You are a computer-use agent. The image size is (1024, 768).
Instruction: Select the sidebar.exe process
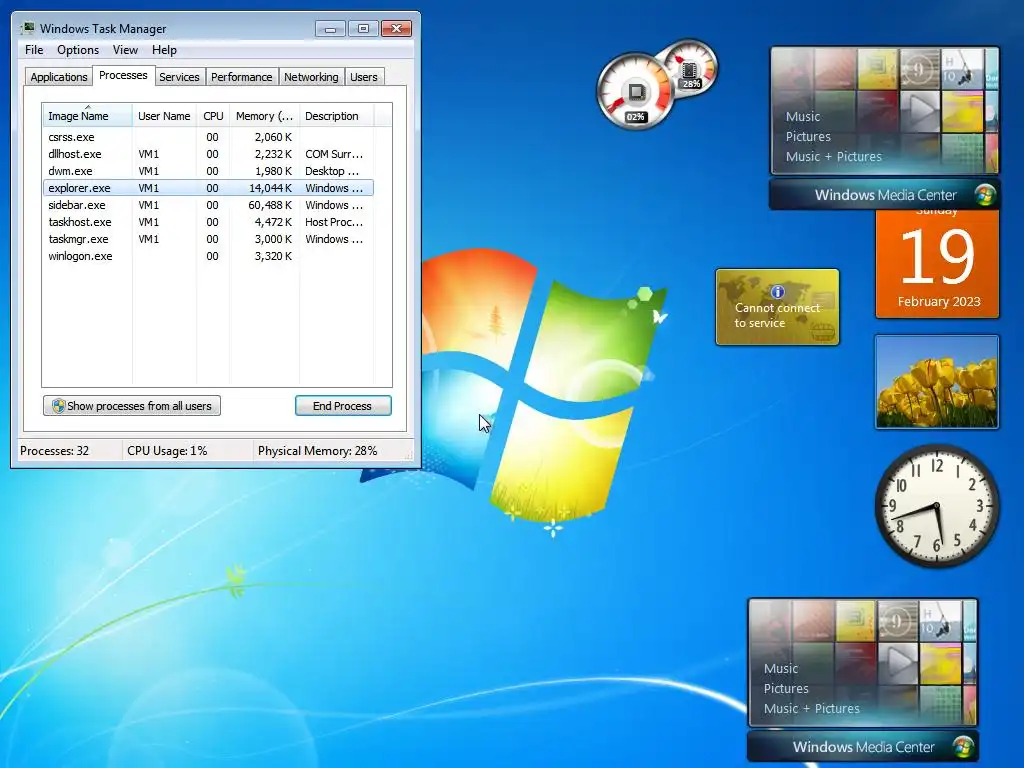click(208, 205)
